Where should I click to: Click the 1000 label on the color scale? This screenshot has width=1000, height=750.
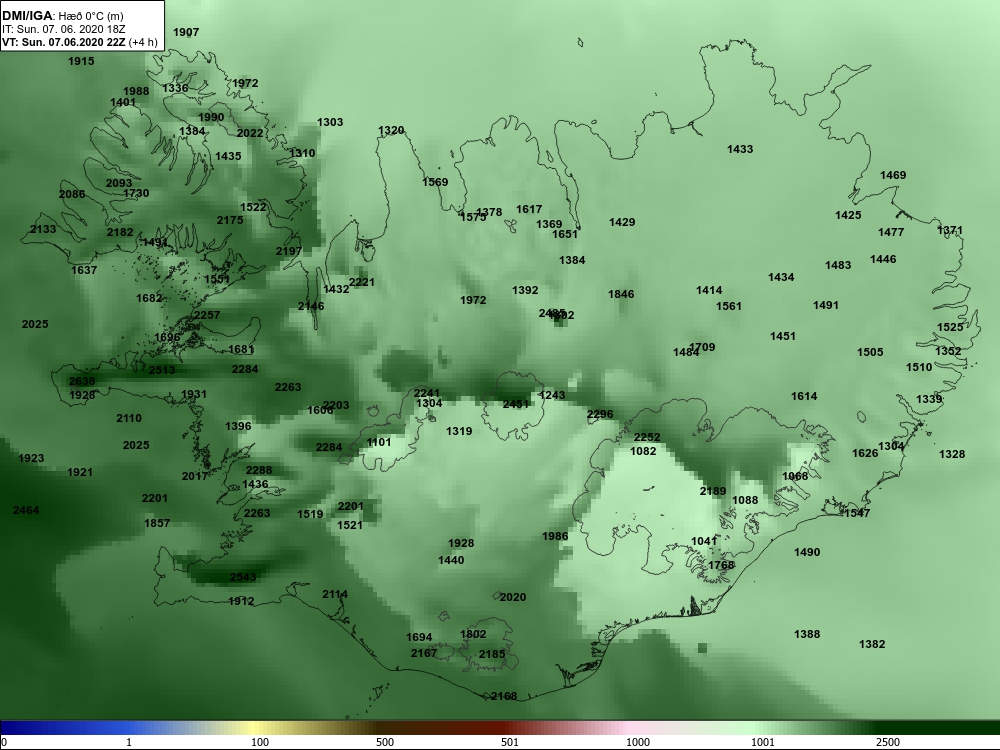click(x=638, y=742)
